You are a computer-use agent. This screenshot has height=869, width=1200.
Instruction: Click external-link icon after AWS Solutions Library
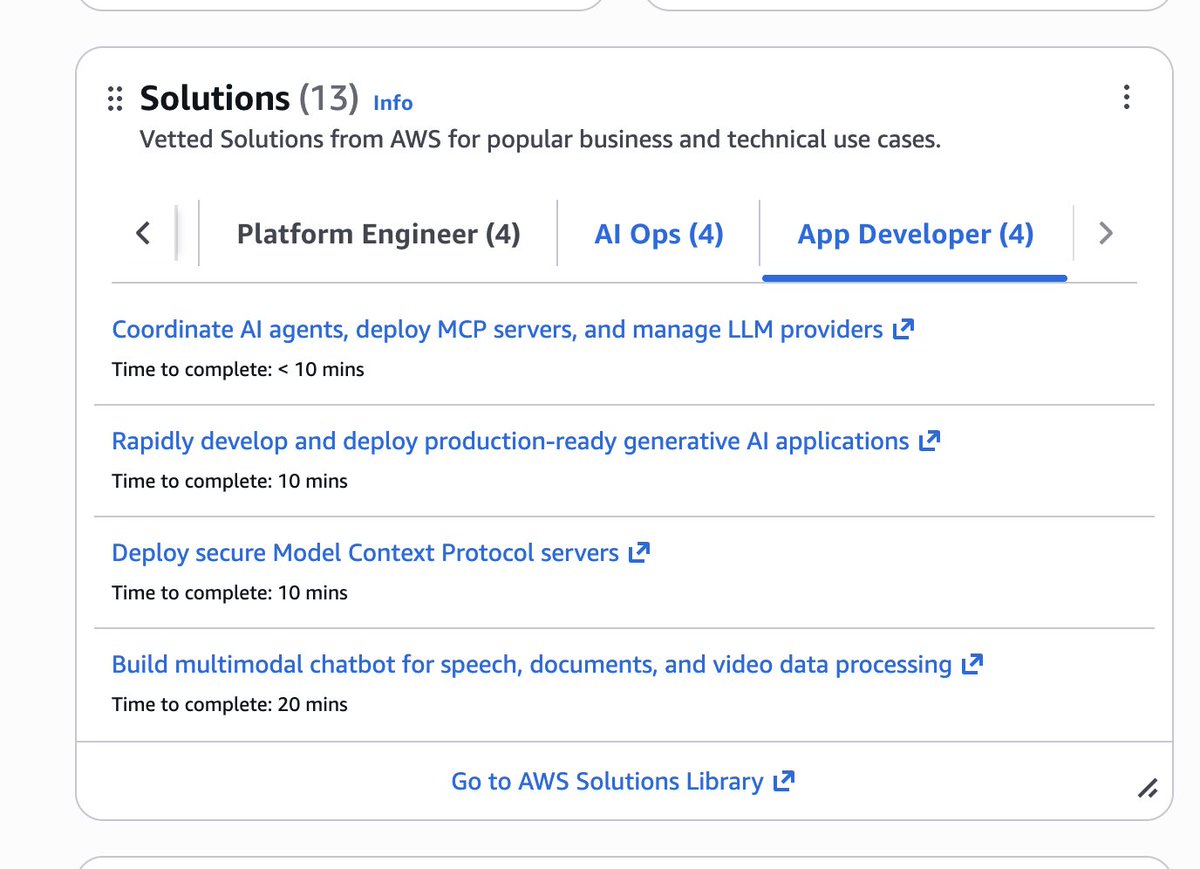783,781
